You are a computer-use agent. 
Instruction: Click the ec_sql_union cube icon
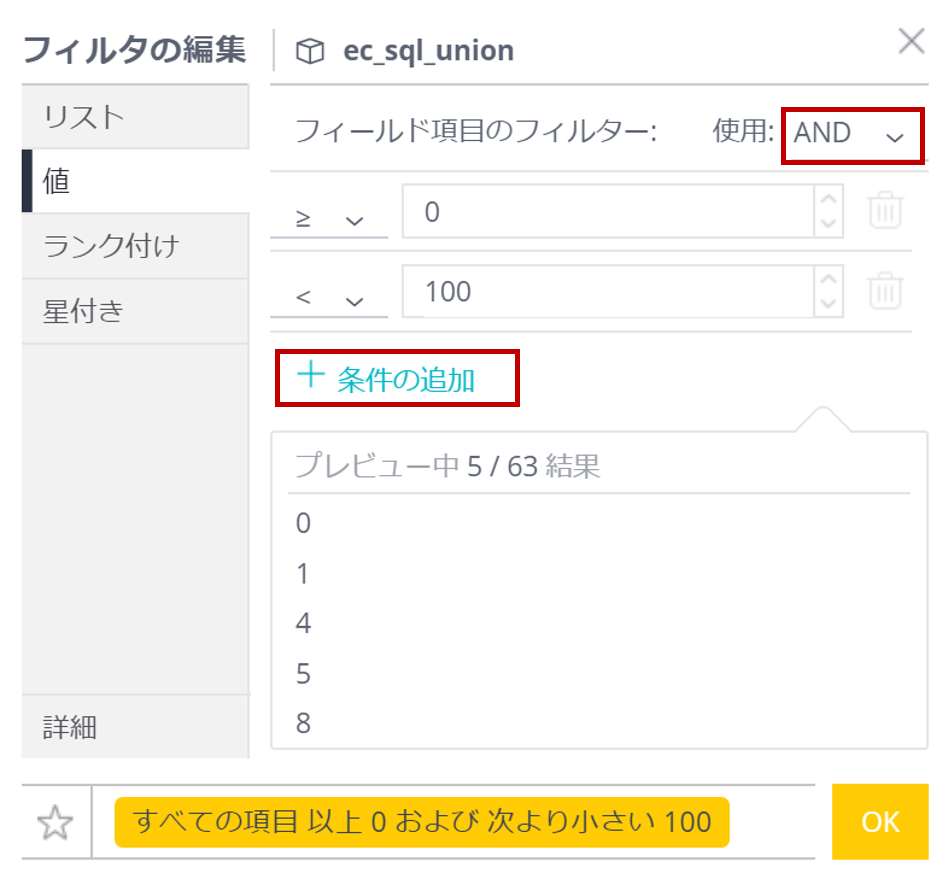pos(310,51)
